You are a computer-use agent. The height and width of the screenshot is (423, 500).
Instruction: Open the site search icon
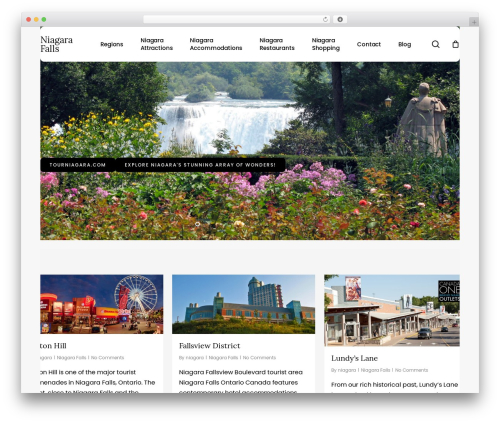[x=435, y=44]
